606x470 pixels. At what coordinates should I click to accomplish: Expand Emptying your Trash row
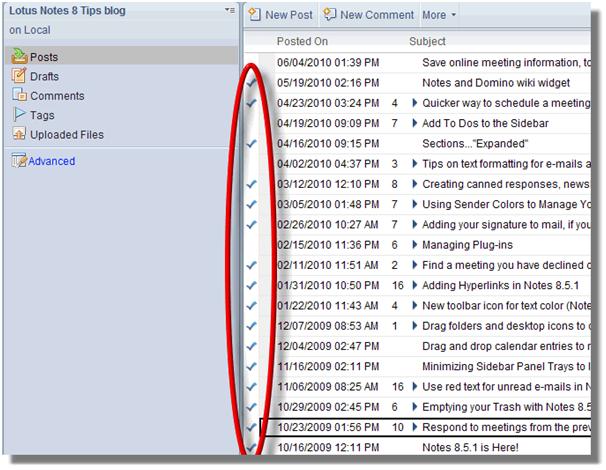[x=415, y=407]
